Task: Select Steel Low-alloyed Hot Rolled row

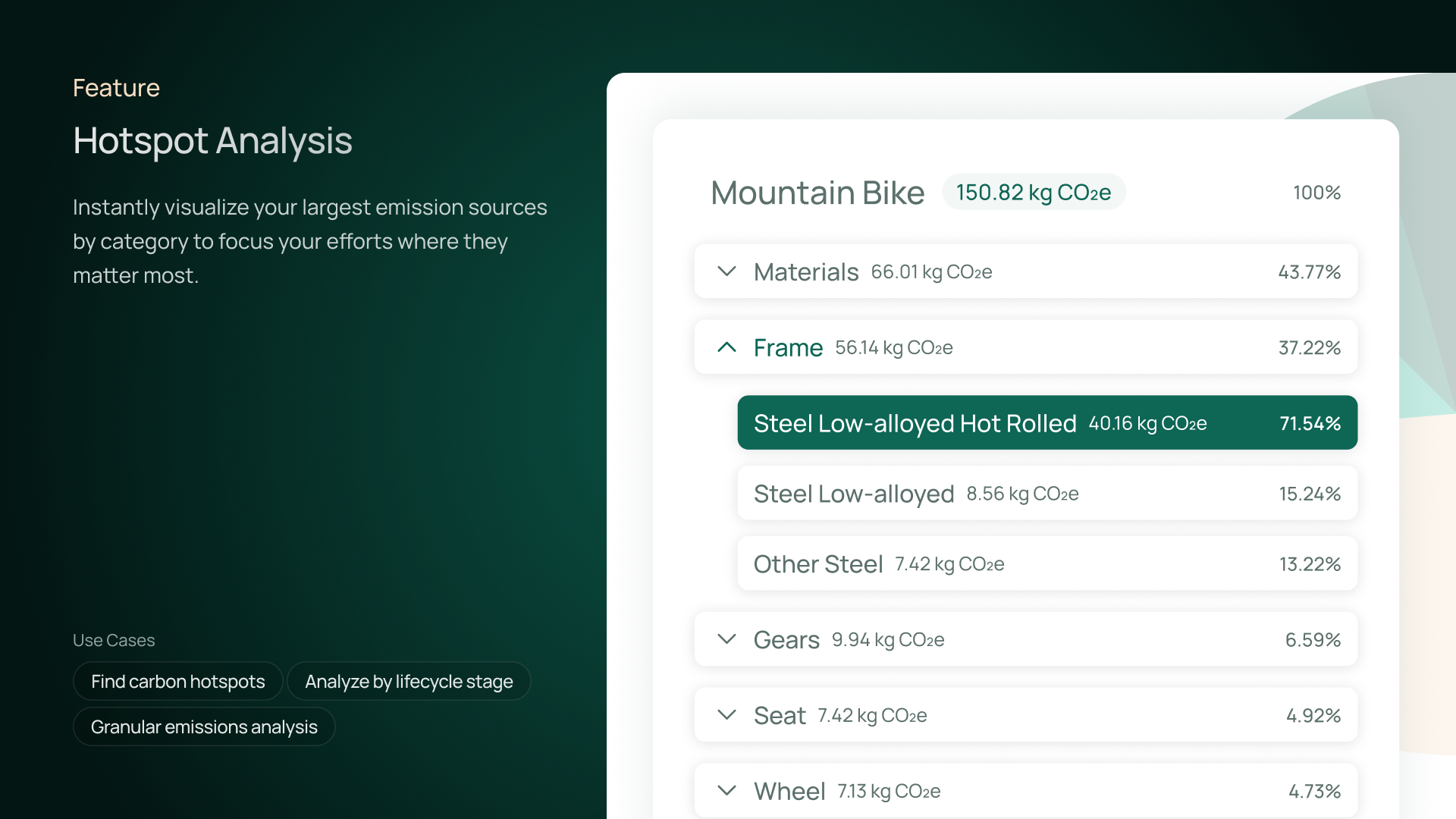Action: tap(1046, 422)
